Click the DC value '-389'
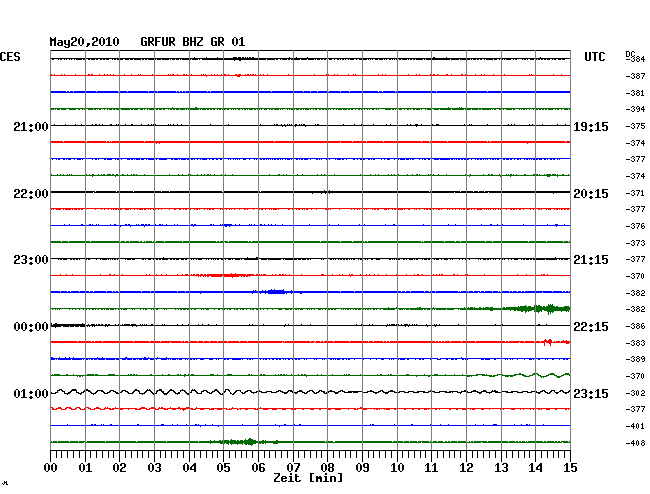 tap(635, 359)
